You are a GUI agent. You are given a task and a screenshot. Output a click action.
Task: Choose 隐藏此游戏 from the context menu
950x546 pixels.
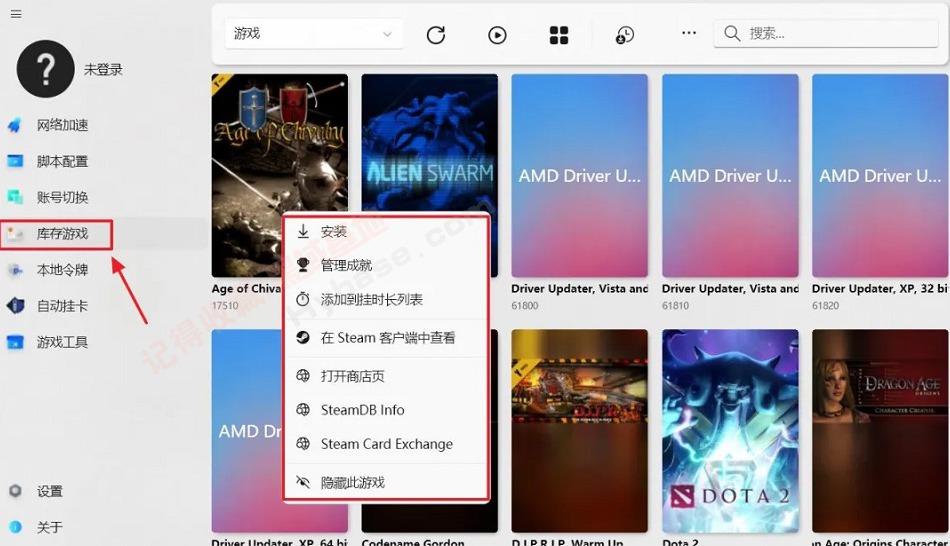pos(386,482)
